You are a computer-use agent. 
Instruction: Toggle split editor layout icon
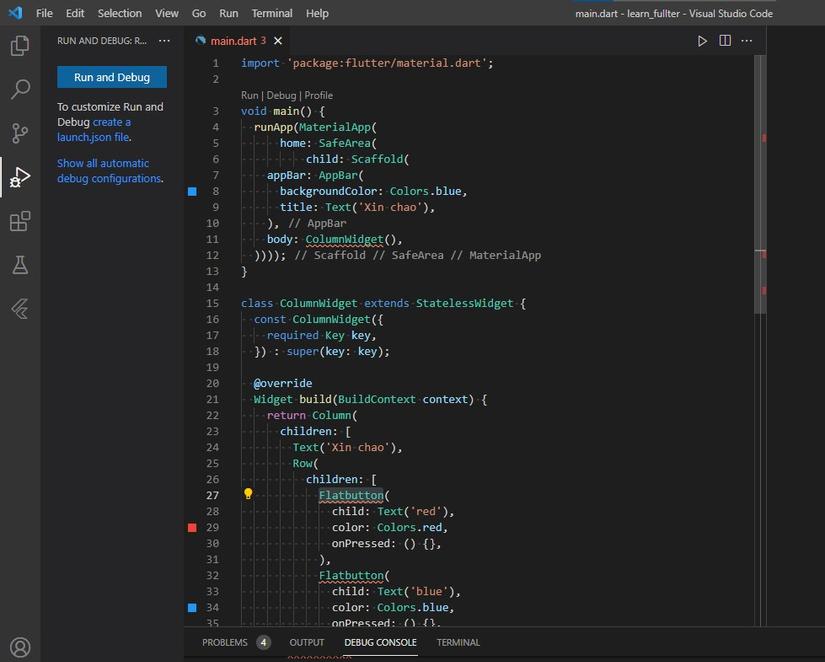click(x=725, y=41)
